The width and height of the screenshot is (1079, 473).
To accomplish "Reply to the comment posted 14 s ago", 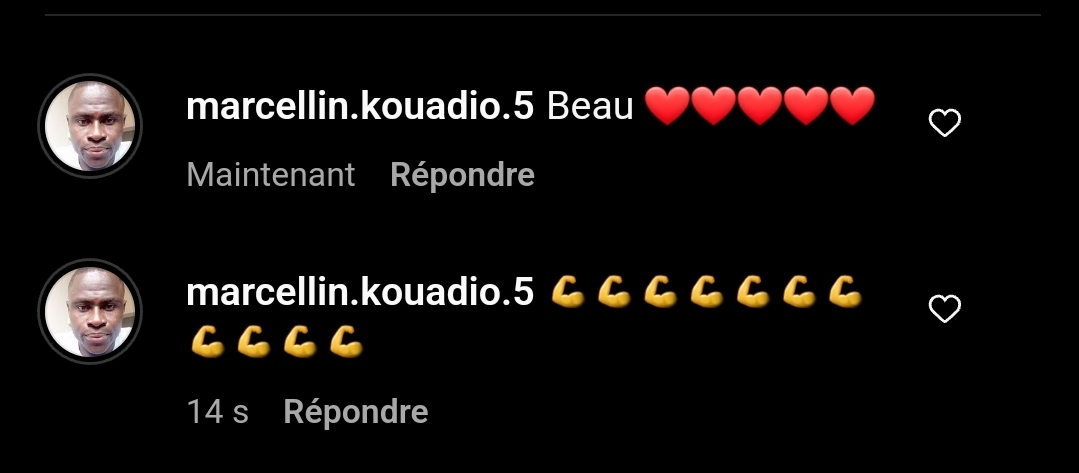I will [356, 412].
